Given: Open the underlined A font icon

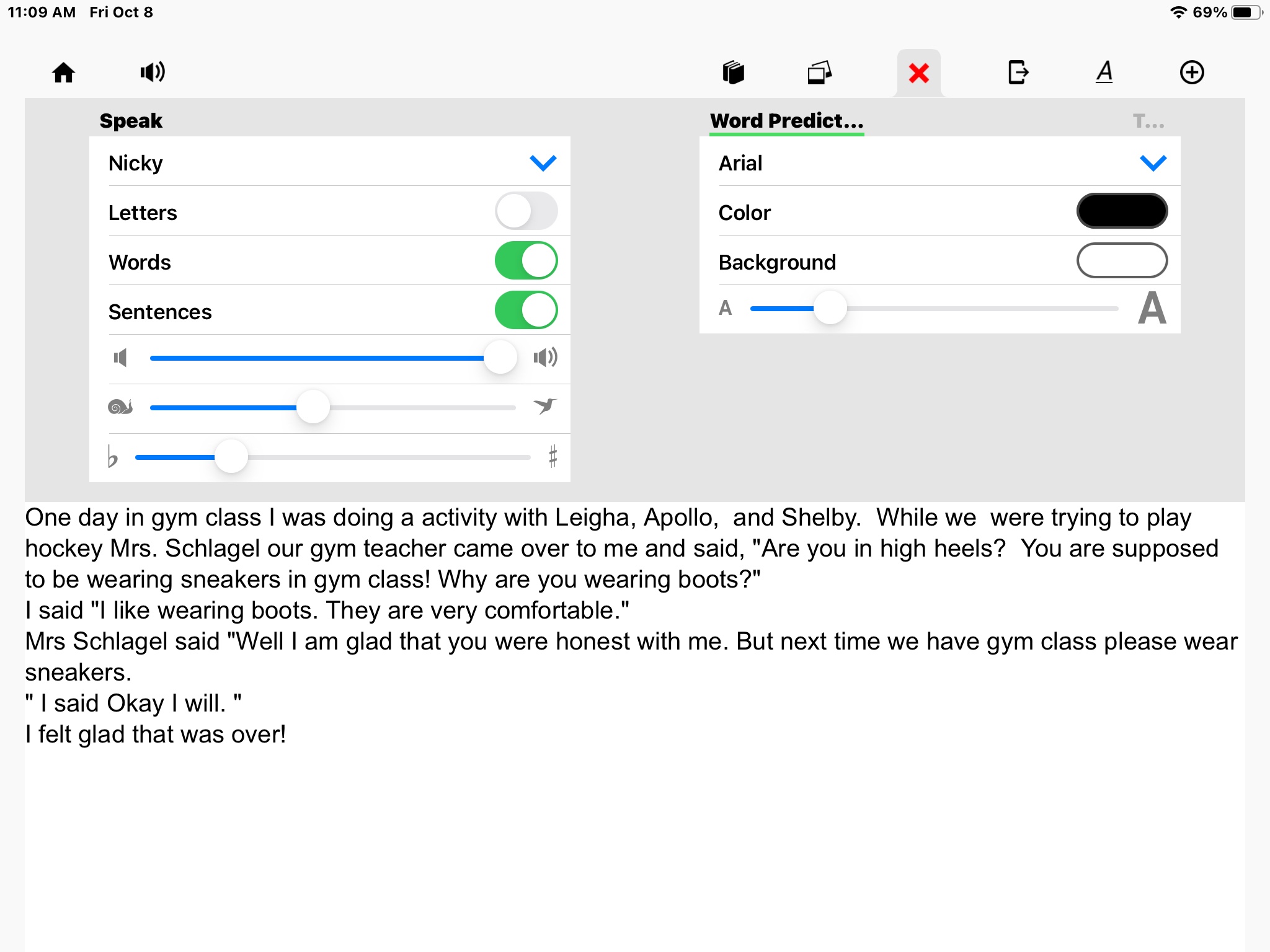Looking at the screenshot, I should point(1104,73).
